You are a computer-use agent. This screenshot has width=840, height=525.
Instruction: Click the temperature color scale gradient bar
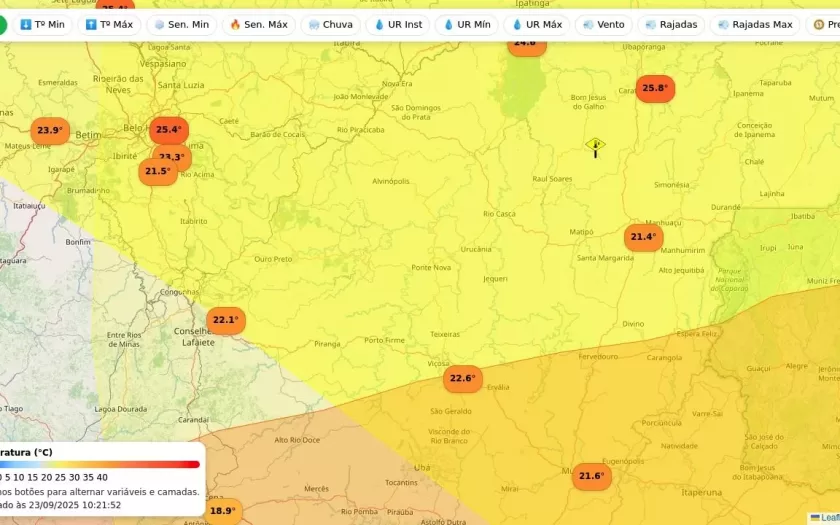[100, 464]
